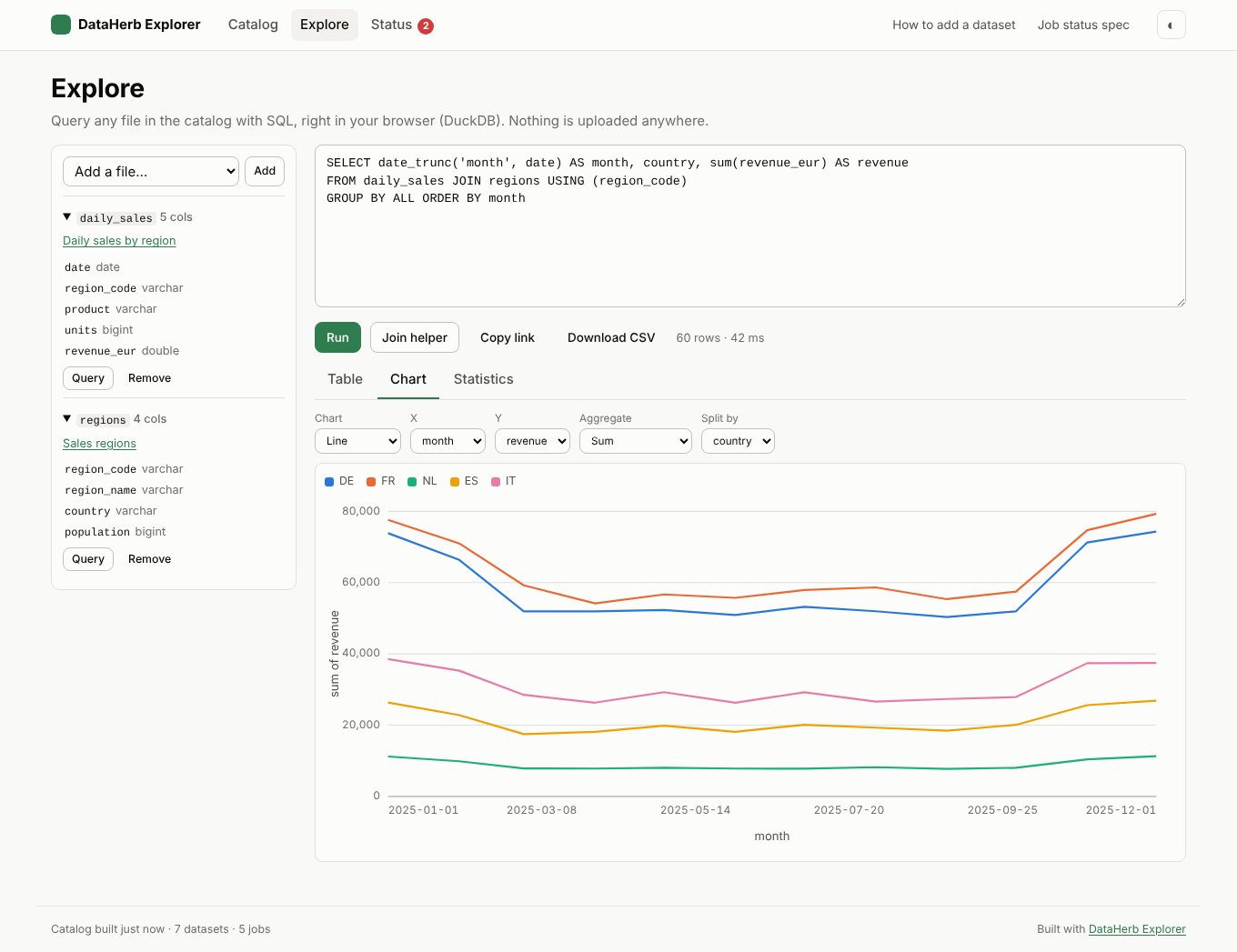This screenshot has height=952, width=1237.
Task: Remove the regions table
Action: 150,559
